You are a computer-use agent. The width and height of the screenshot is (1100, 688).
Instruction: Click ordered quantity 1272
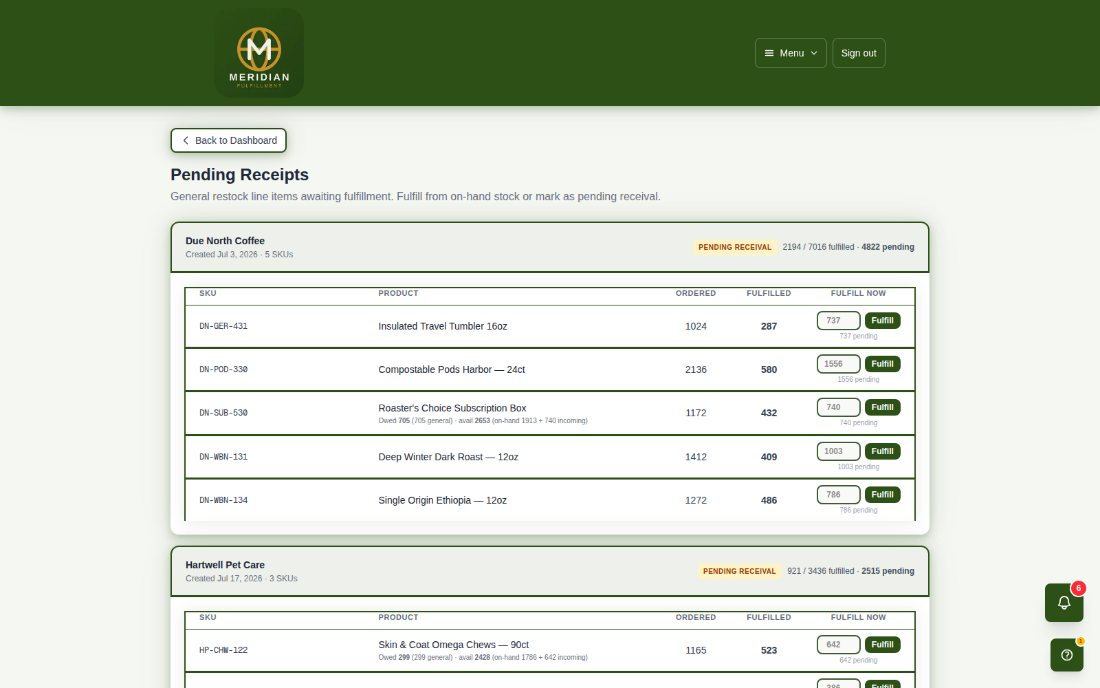click(x=696, y=500)
